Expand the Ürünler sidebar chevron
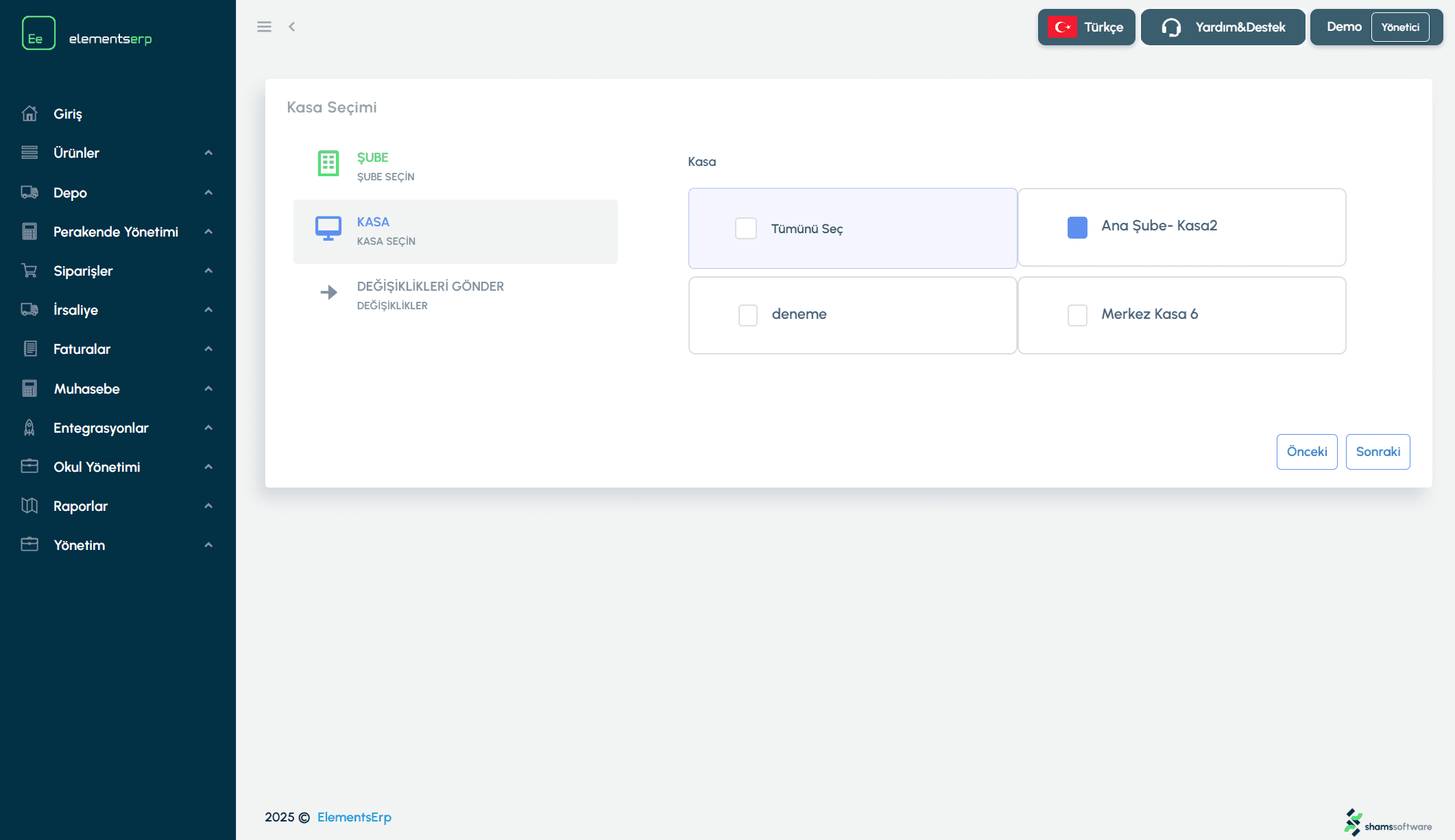This screenshot has height=840, width=1455. 208,153
